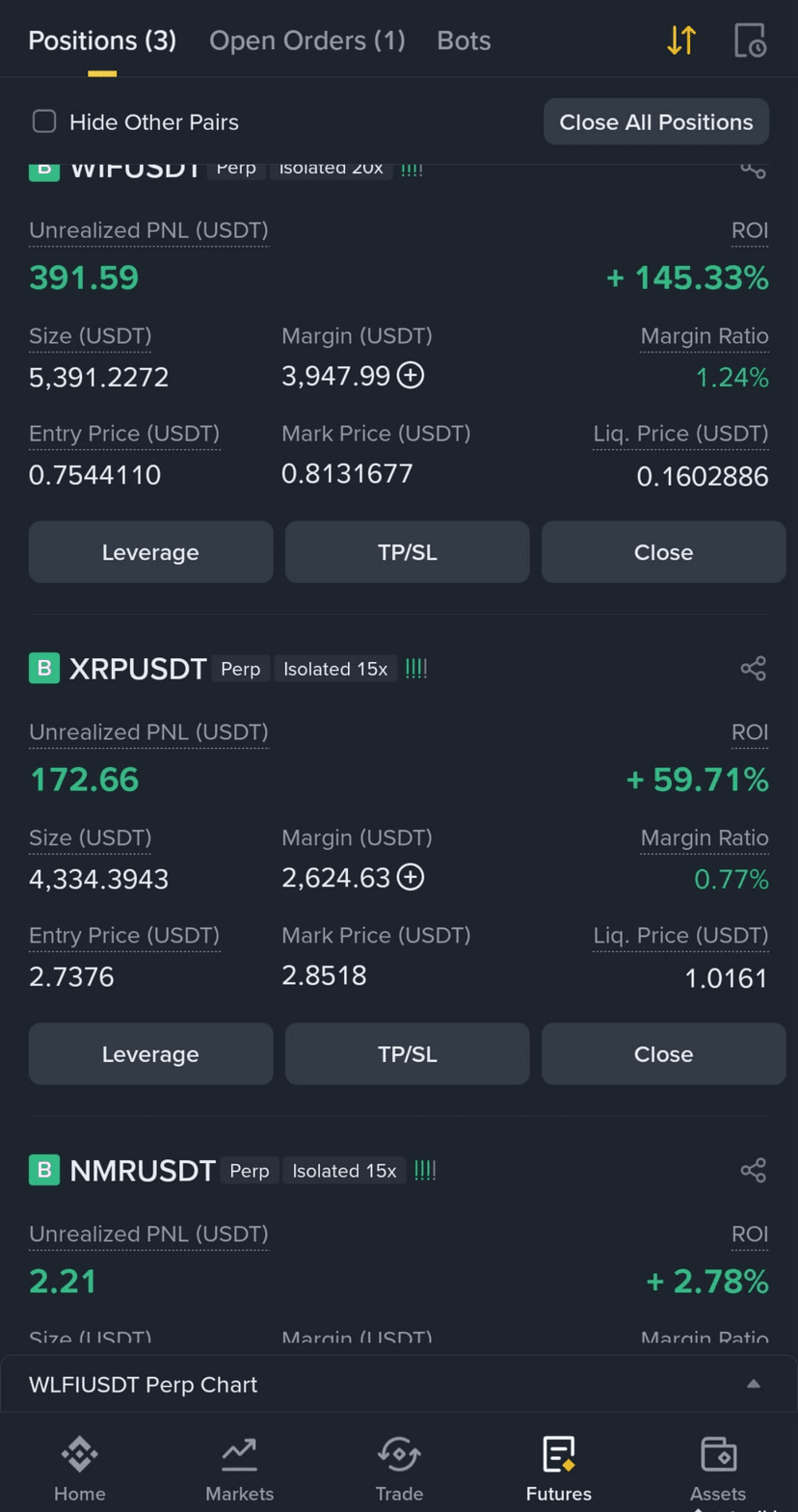Tap WIFUSDT Unrealized PNL value 391.59
Screen dimensions: 798x1512
pyautogui.click(x=84, y=278)
